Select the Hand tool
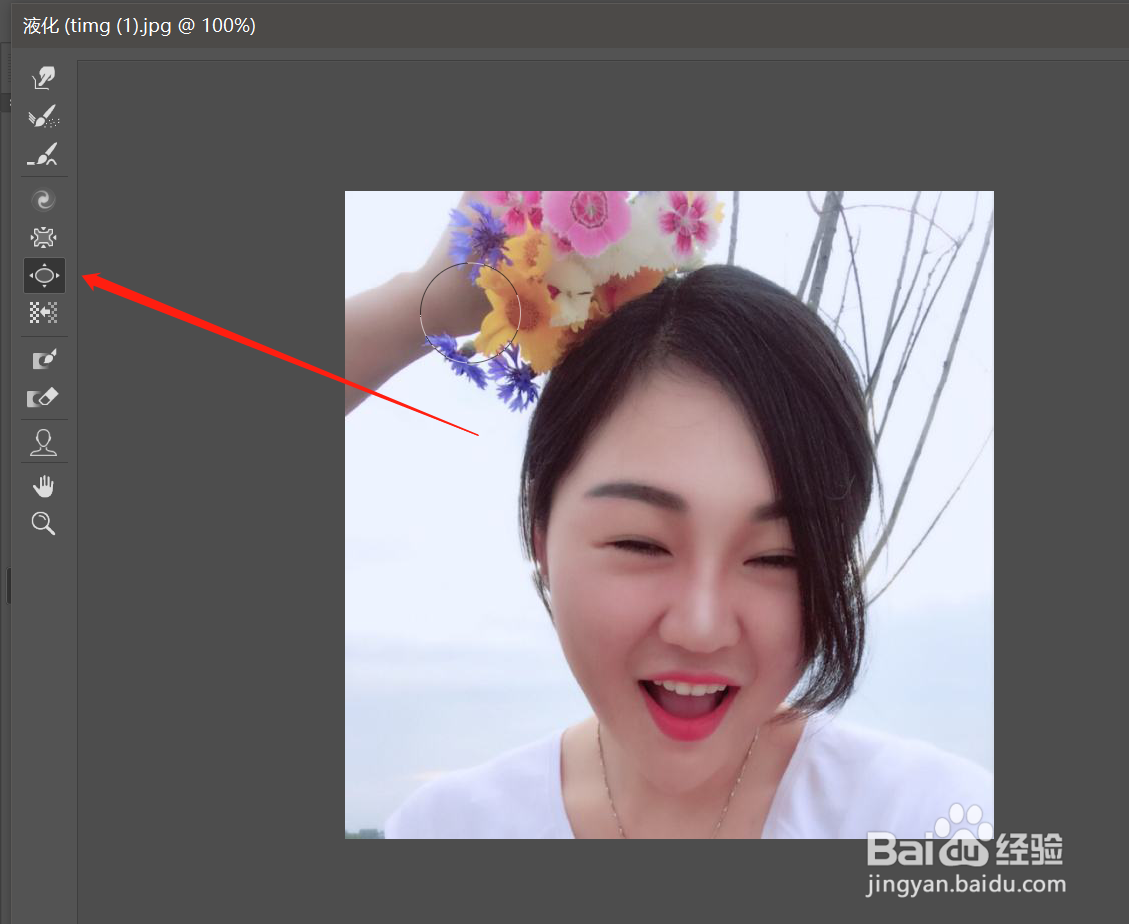This screenshot has width=1129, height=924. [44, 486]
